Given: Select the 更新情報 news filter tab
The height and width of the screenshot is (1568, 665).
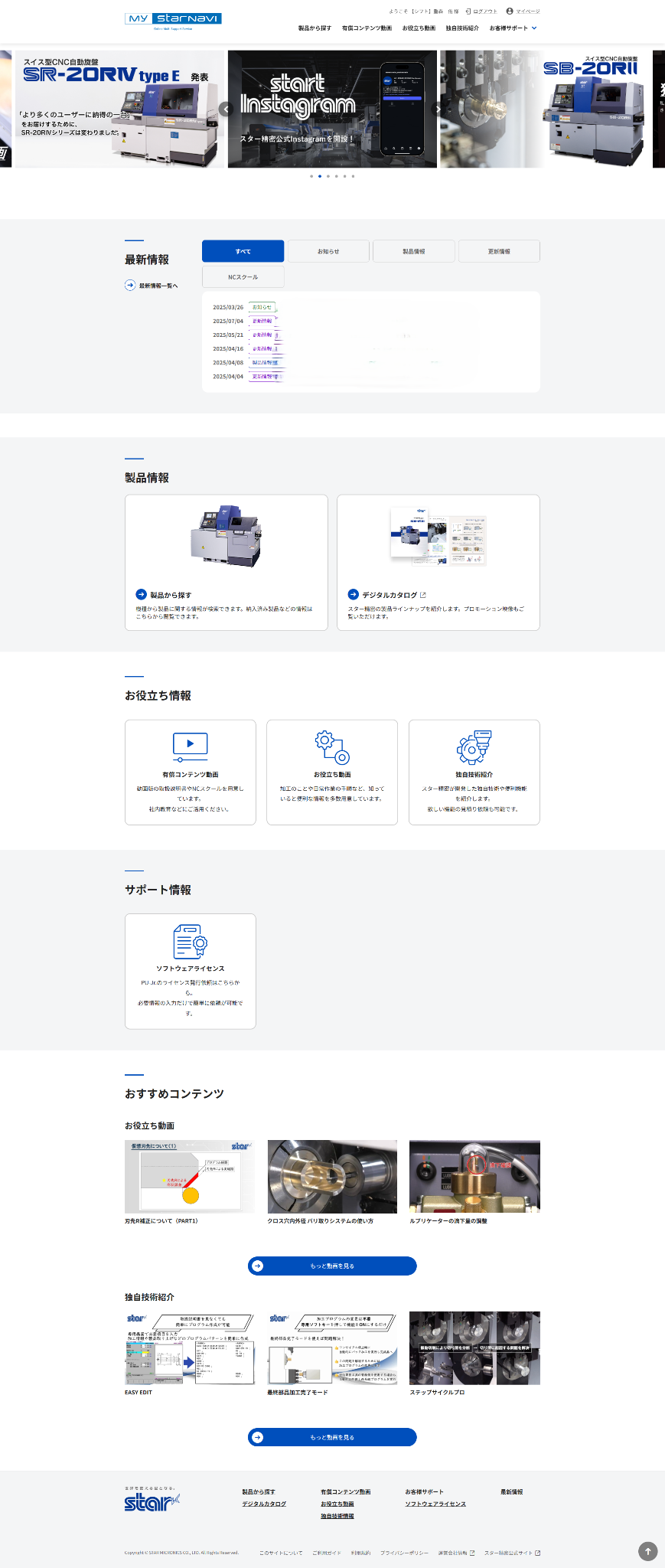Looking at the screenshot, I should point(499,251).
